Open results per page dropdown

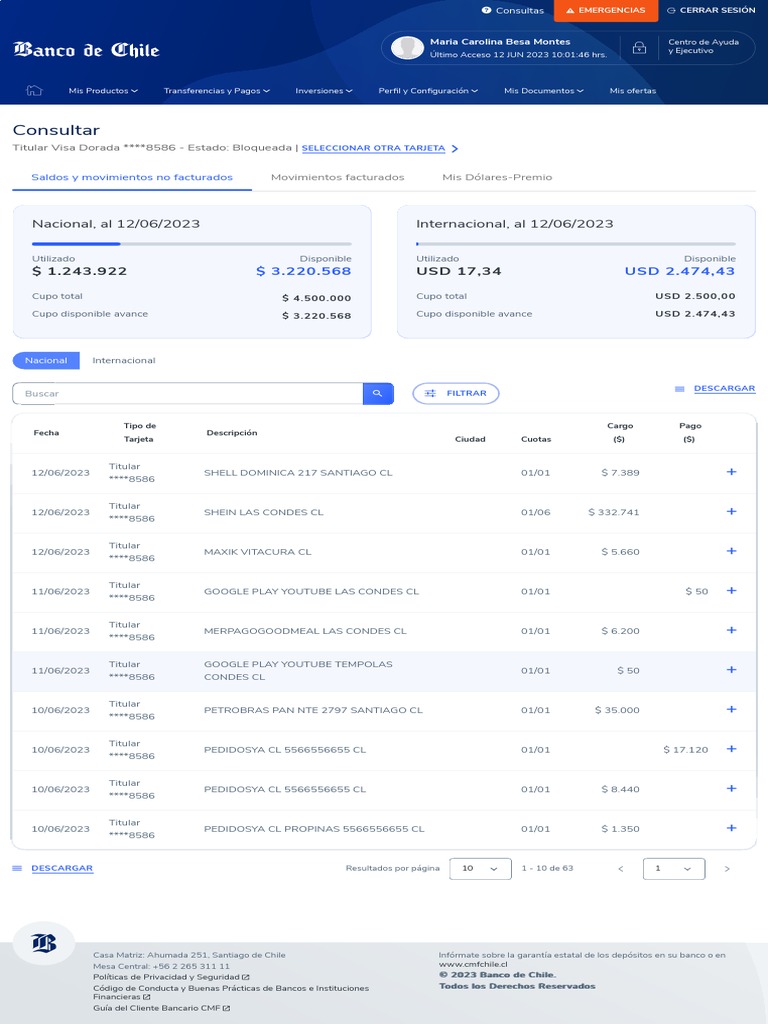480,869
